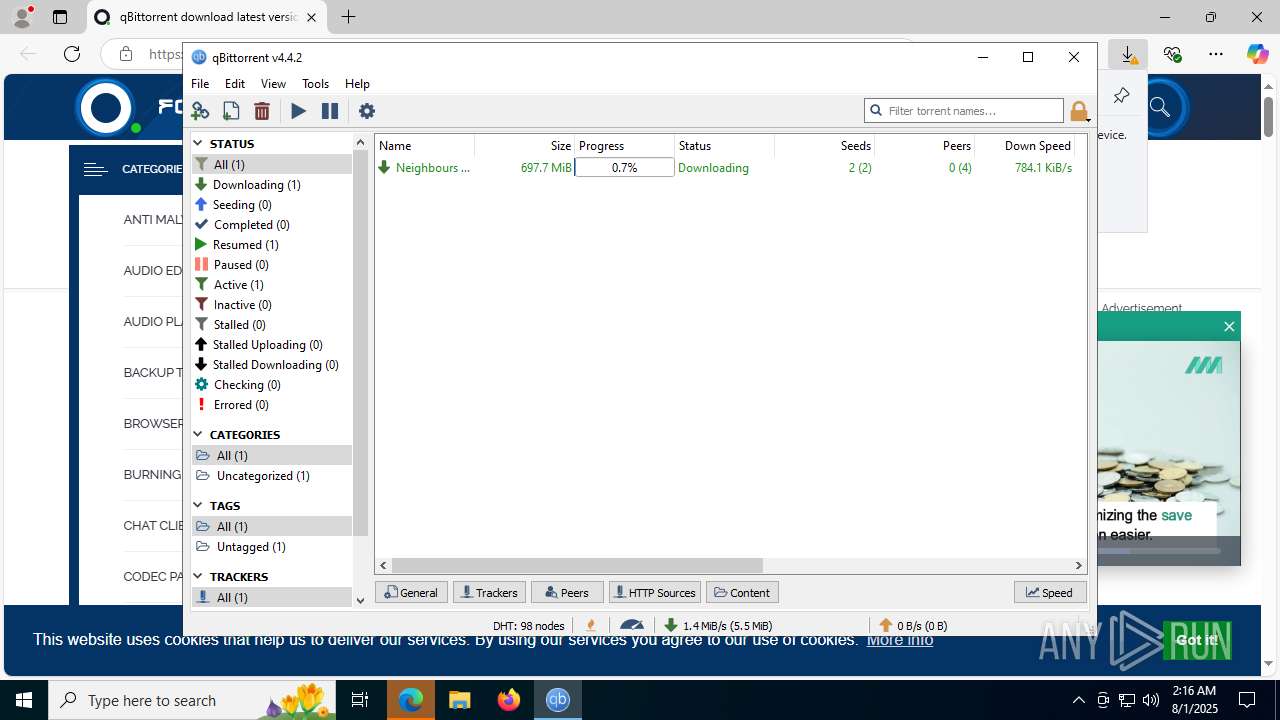Select the Uncategorized (1) category
1280x720 pixels.
coord(272,475)
